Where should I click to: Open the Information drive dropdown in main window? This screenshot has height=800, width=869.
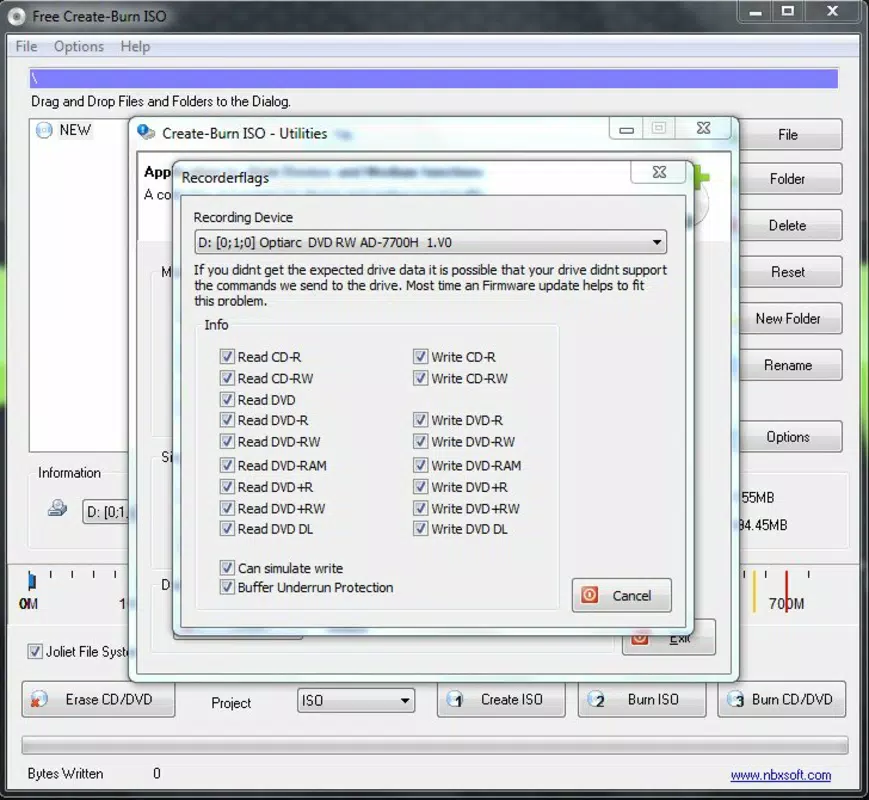click(x=105, y=512)
